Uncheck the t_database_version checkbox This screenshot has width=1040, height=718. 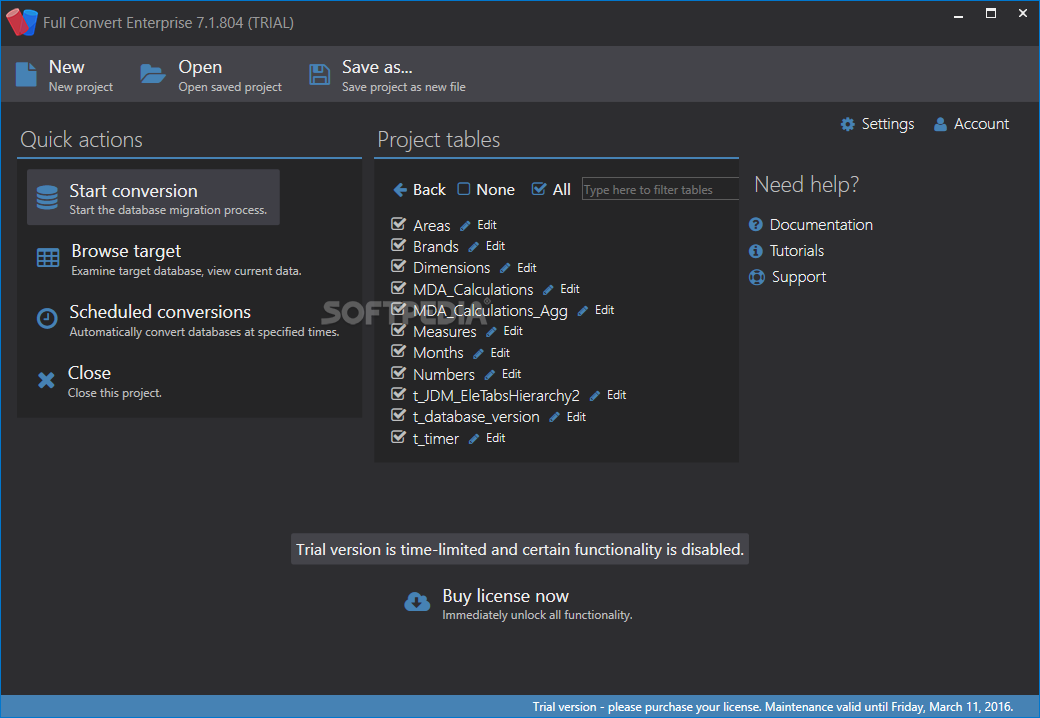coord(398,415)
